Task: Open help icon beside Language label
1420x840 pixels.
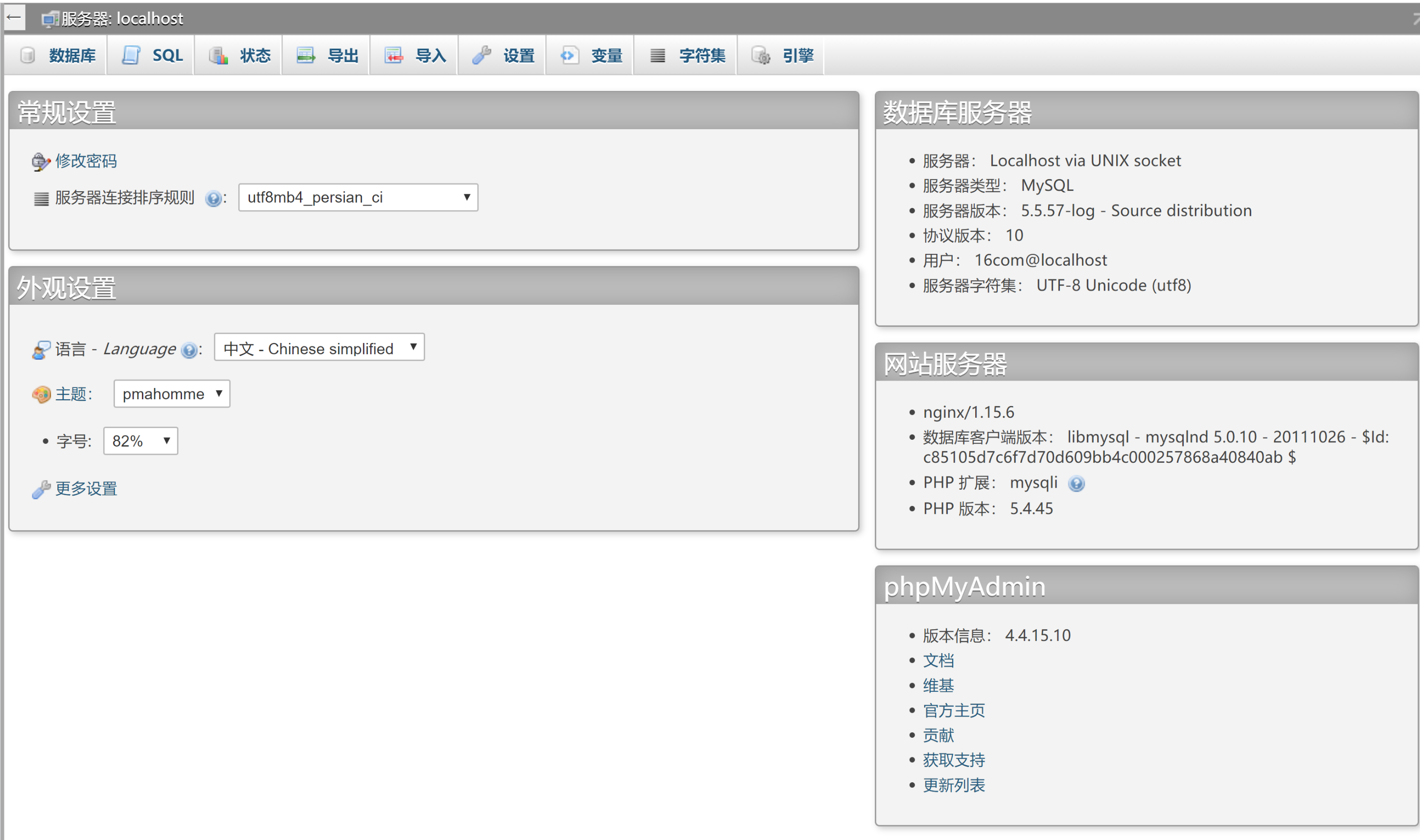Action: (x=189, y=350)
